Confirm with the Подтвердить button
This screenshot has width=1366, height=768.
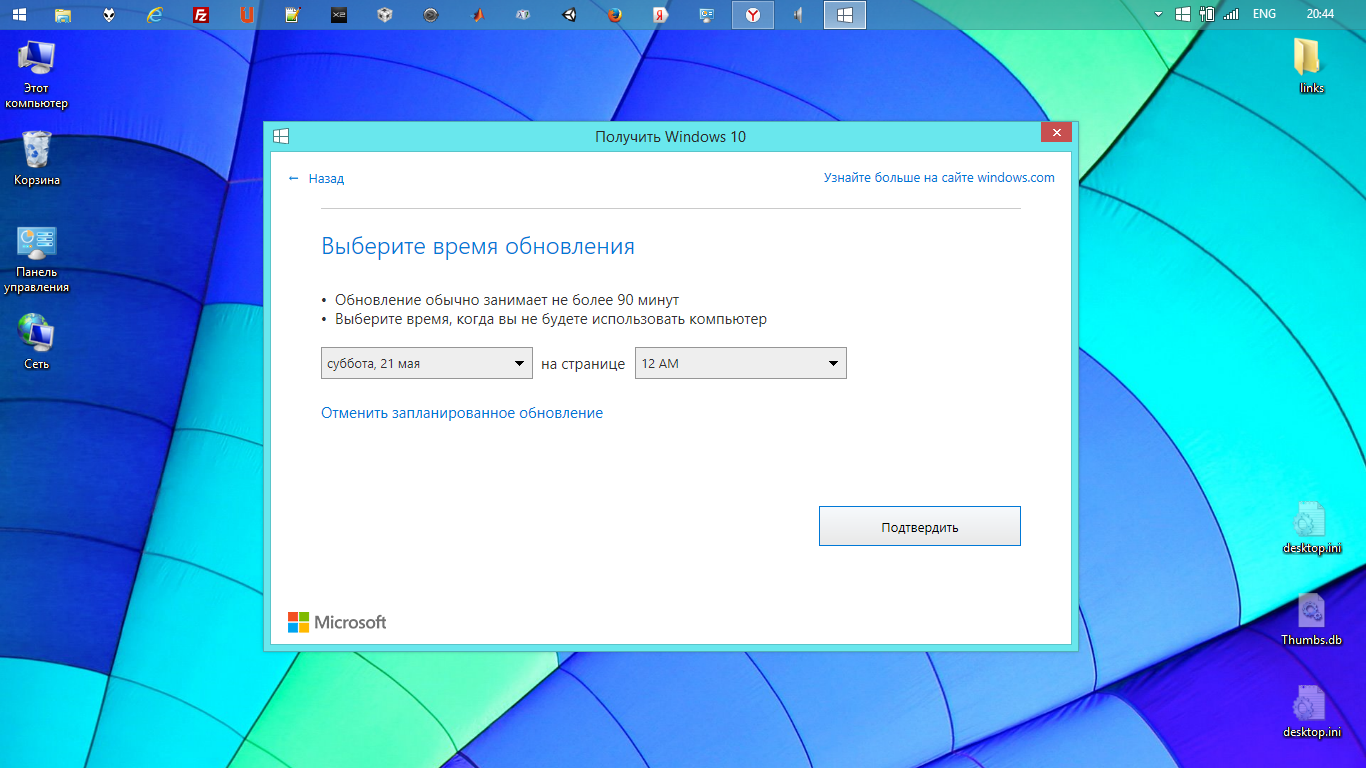tap(920, 526)
